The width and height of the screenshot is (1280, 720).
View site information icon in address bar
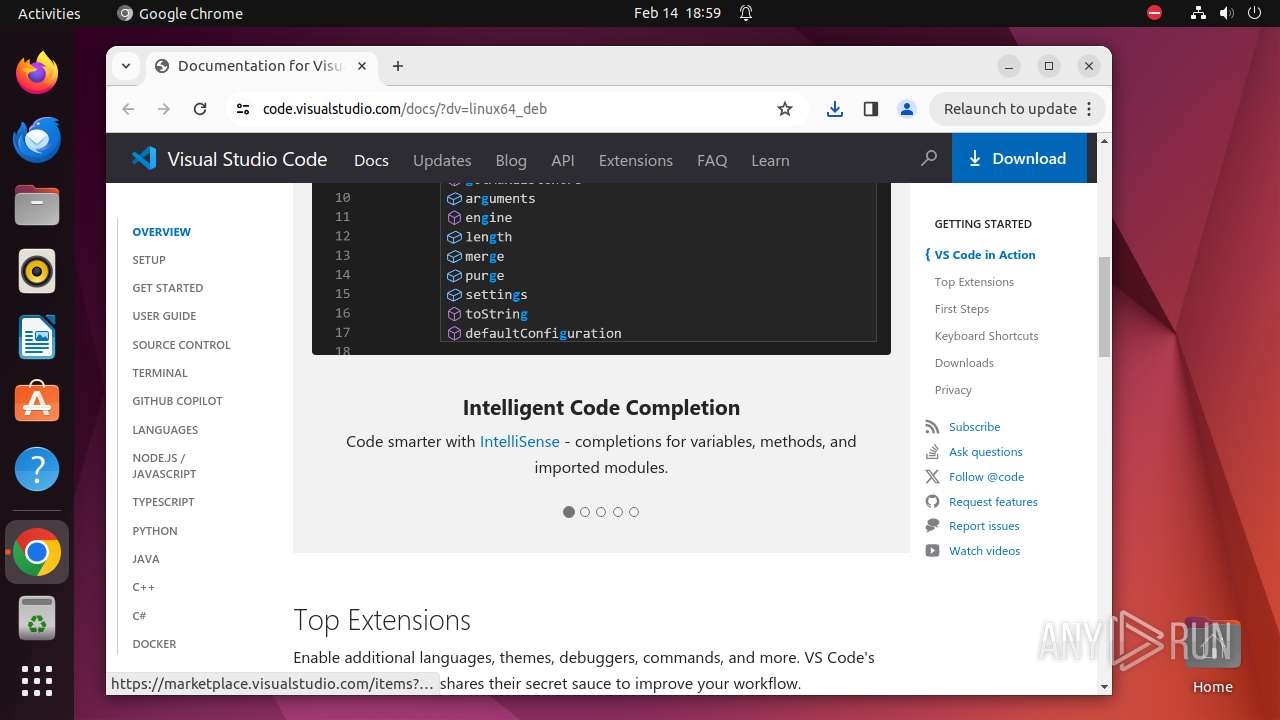click(243, 109)
